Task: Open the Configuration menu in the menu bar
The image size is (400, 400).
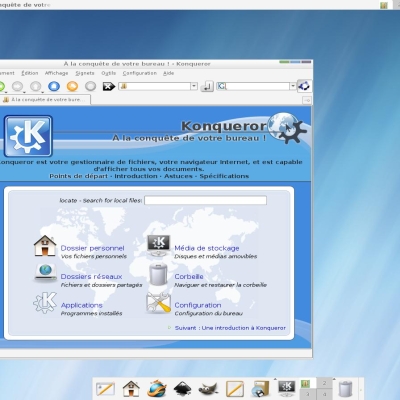Action: point(139,73)
